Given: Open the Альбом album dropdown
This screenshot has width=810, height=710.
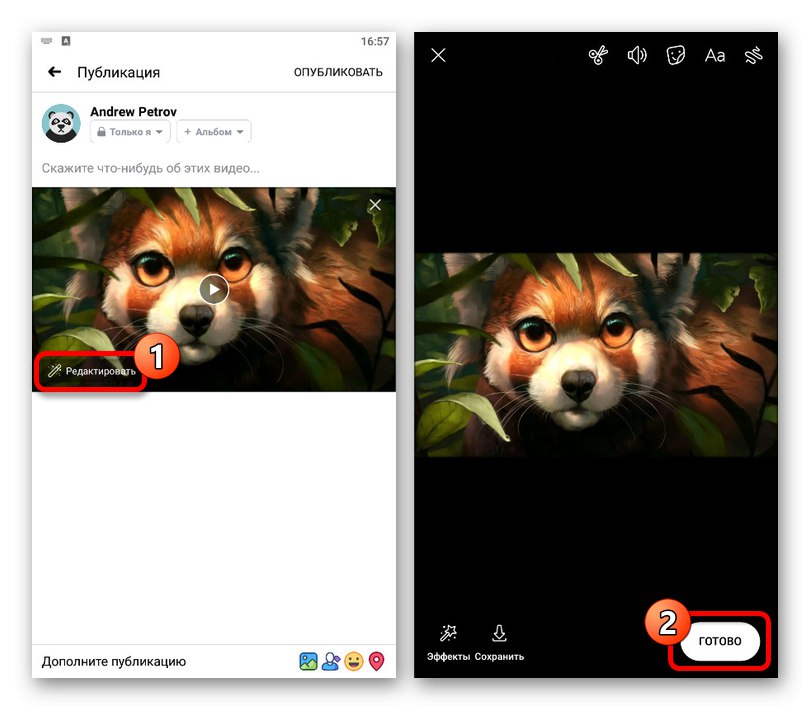Looking at the screenshot, I should (214, 132).
